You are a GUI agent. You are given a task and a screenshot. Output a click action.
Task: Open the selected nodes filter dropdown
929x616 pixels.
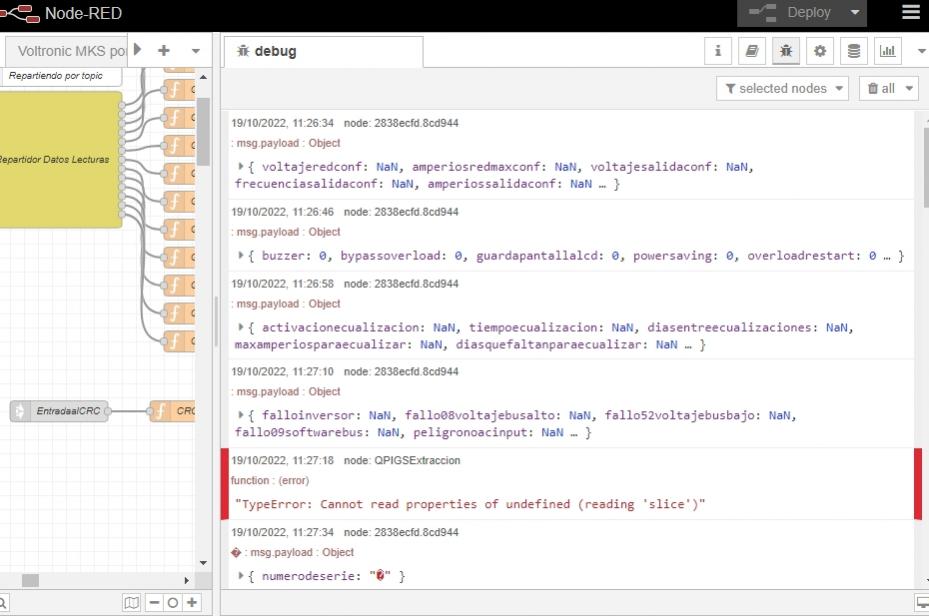coord(782,88)
